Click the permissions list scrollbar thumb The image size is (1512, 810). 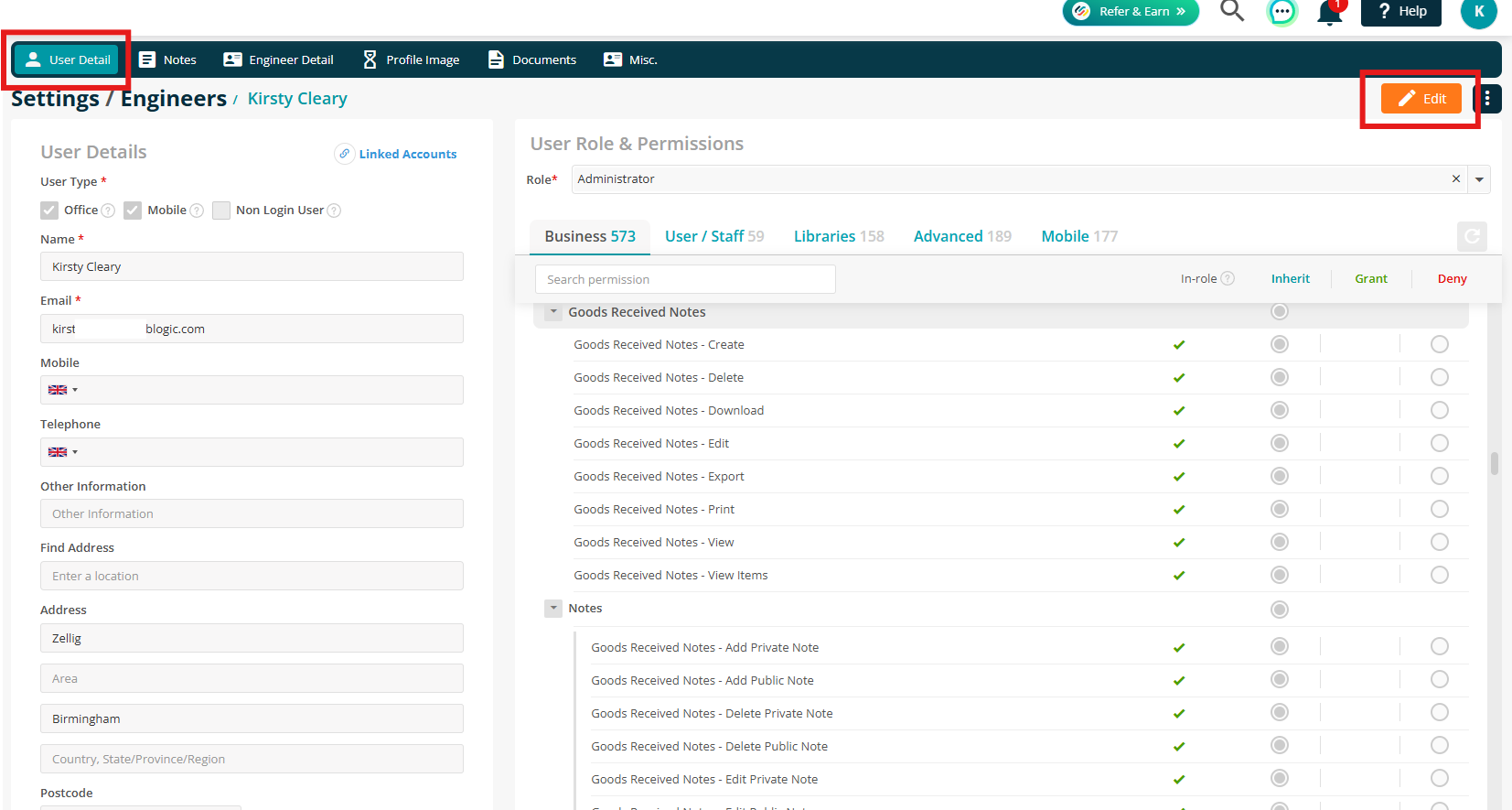1495,463
